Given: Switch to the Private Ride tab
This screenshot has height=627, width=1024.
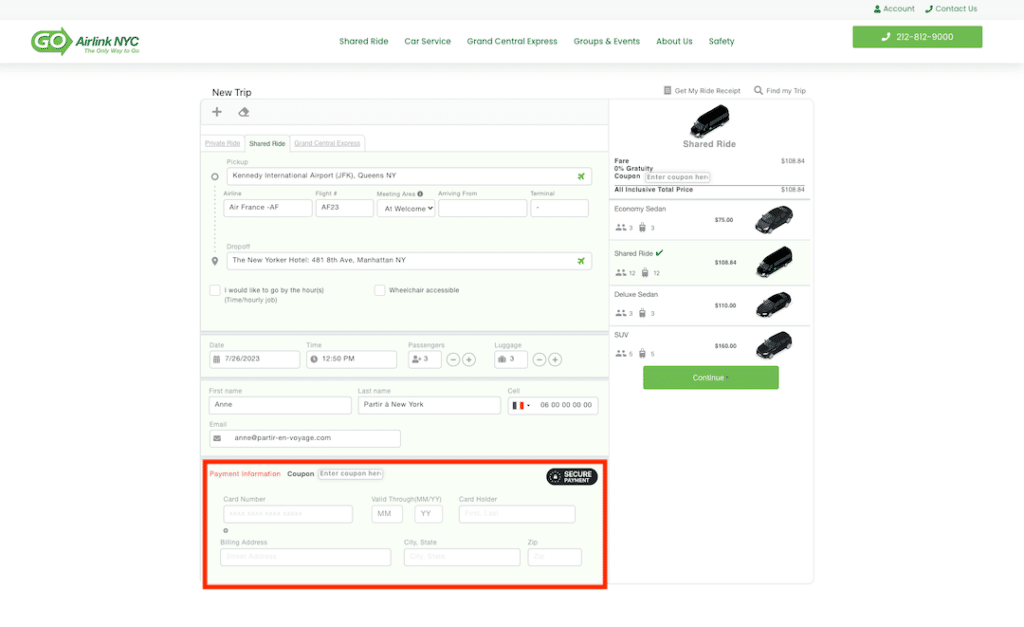Looking at the screenshot, I should (x=222, y=144).
